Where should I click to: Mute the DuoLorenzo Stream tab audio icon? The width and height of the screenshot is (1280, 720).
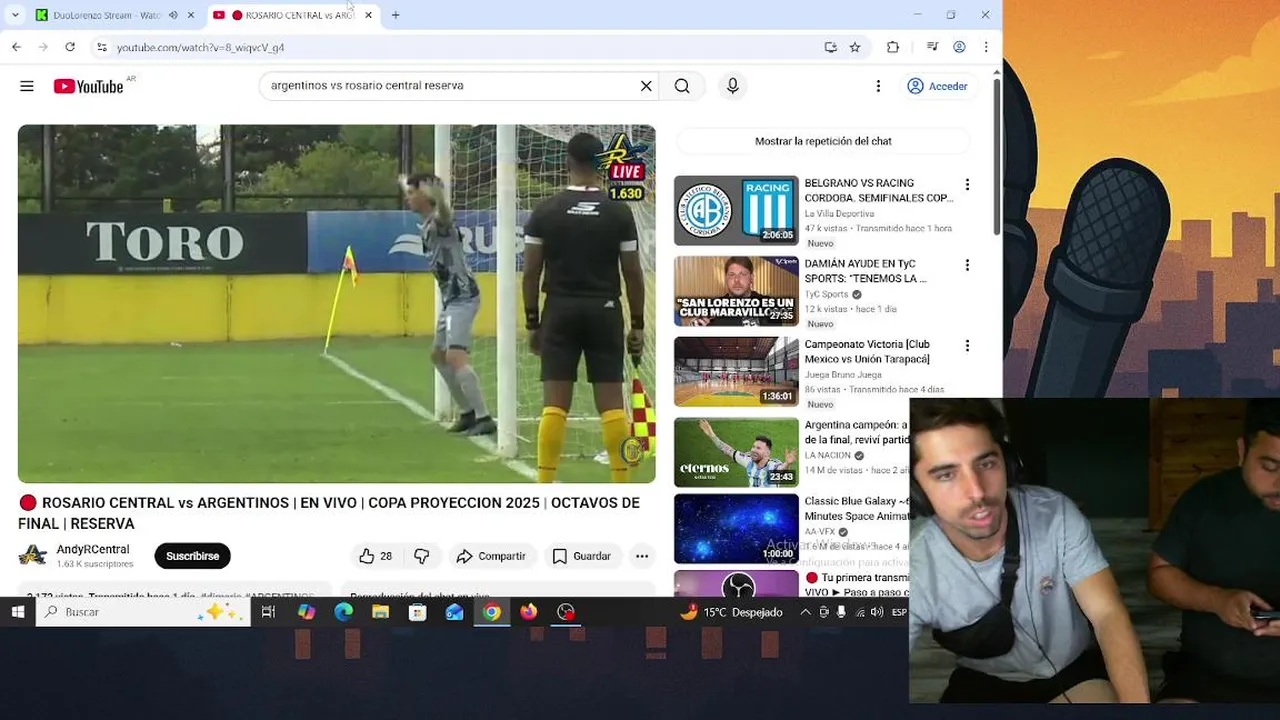pyautogui.click(x=173, y=15)
